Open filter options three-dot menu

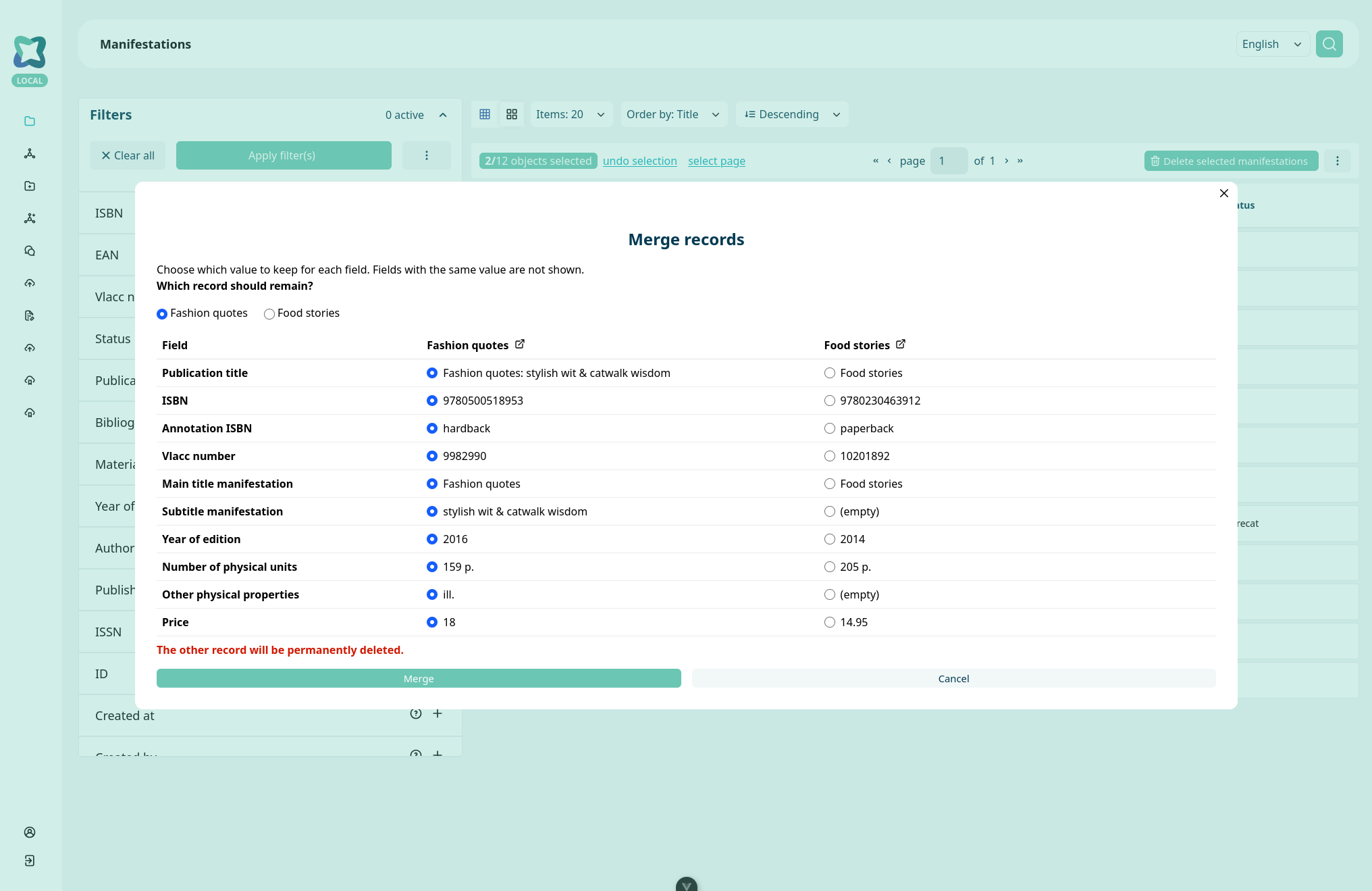[x=427, y=155]
